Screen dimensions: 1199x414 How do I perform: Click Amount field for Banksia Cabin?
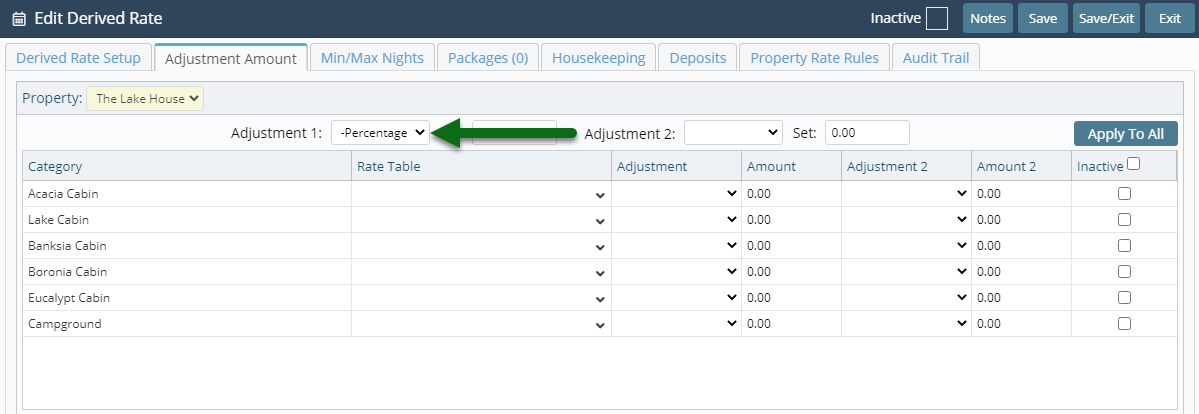click(x=791, y=246)
